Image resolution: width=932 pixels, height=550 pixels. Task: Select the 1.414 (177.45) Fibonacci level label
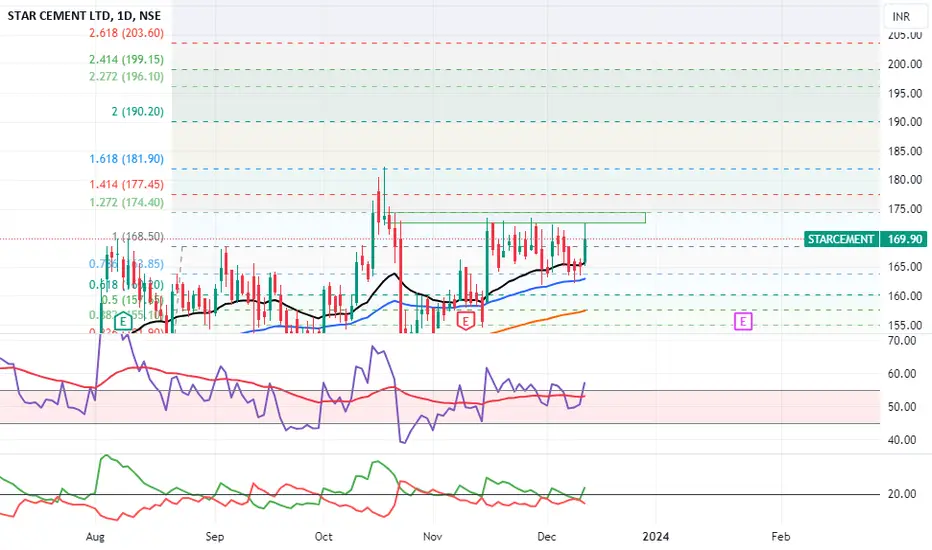click(127, 184)
